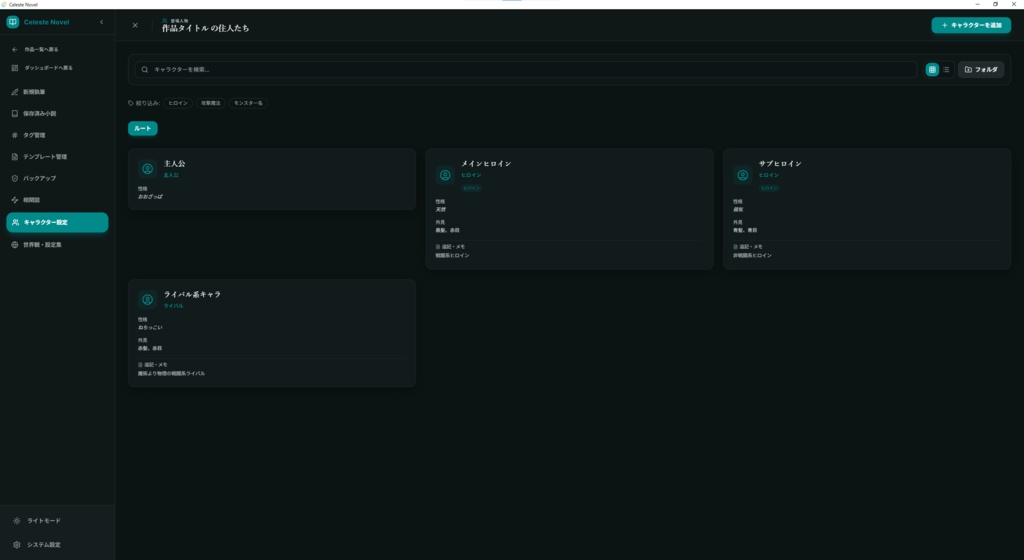
Task: Open システム設定 at sidebar bottom
Action: point(57,544)
